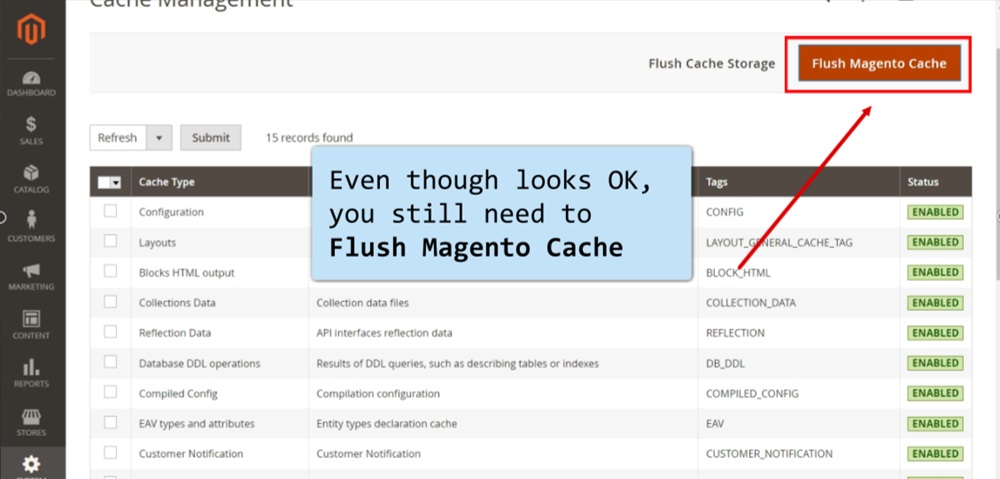1000x479 pixels.
Task: Click 'API interfaces reflection data' description
Action: tap(384, 333)
